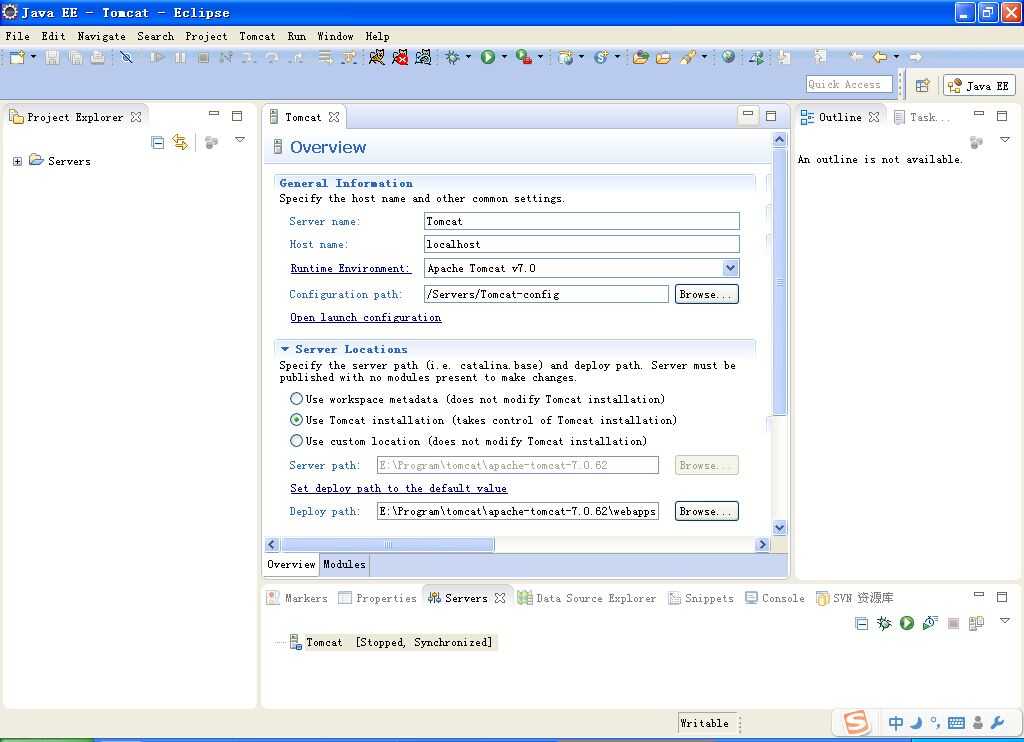Open the Tomcat menu
1024x742 pixels.
click(x=257, y=36)
